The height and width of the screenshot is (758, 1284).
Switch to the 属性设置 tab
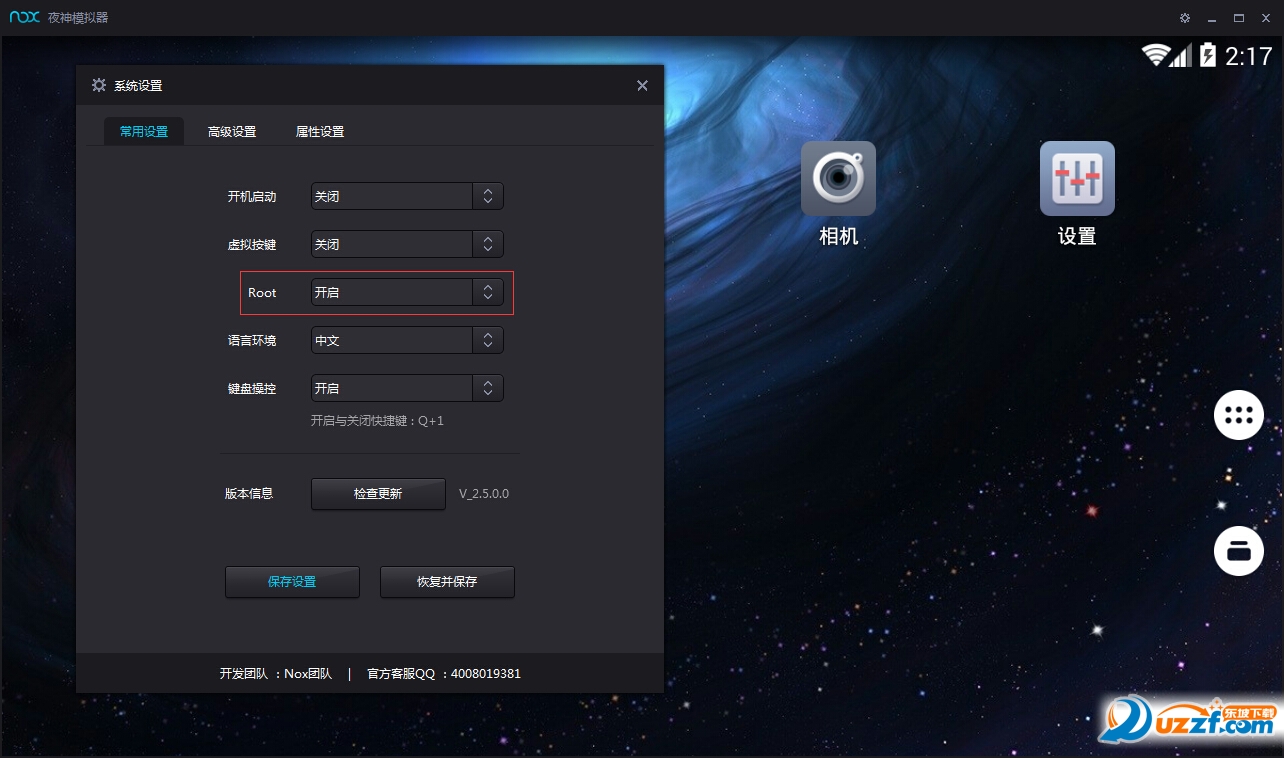click(x=319, y=130)
